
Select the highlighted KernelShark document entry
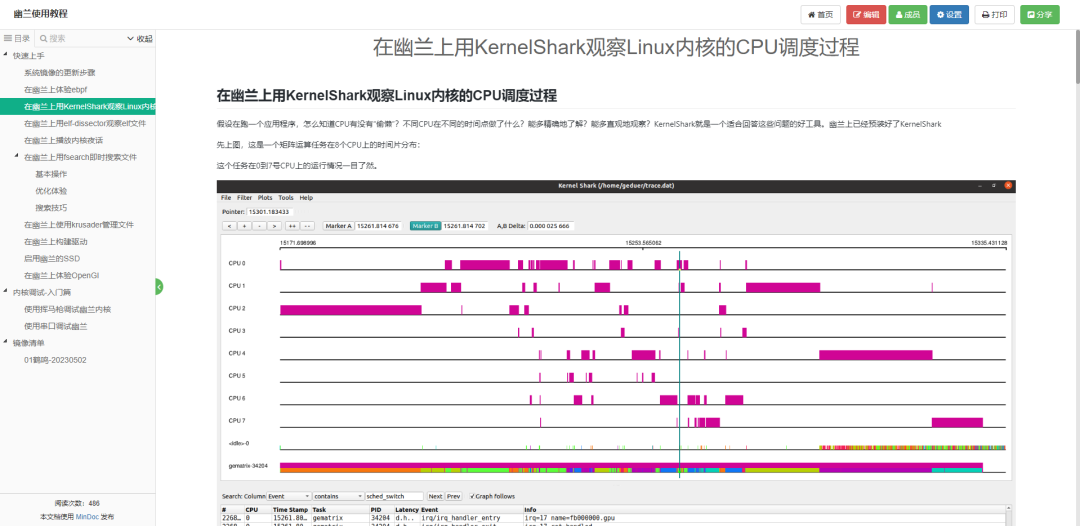(78, 106)
